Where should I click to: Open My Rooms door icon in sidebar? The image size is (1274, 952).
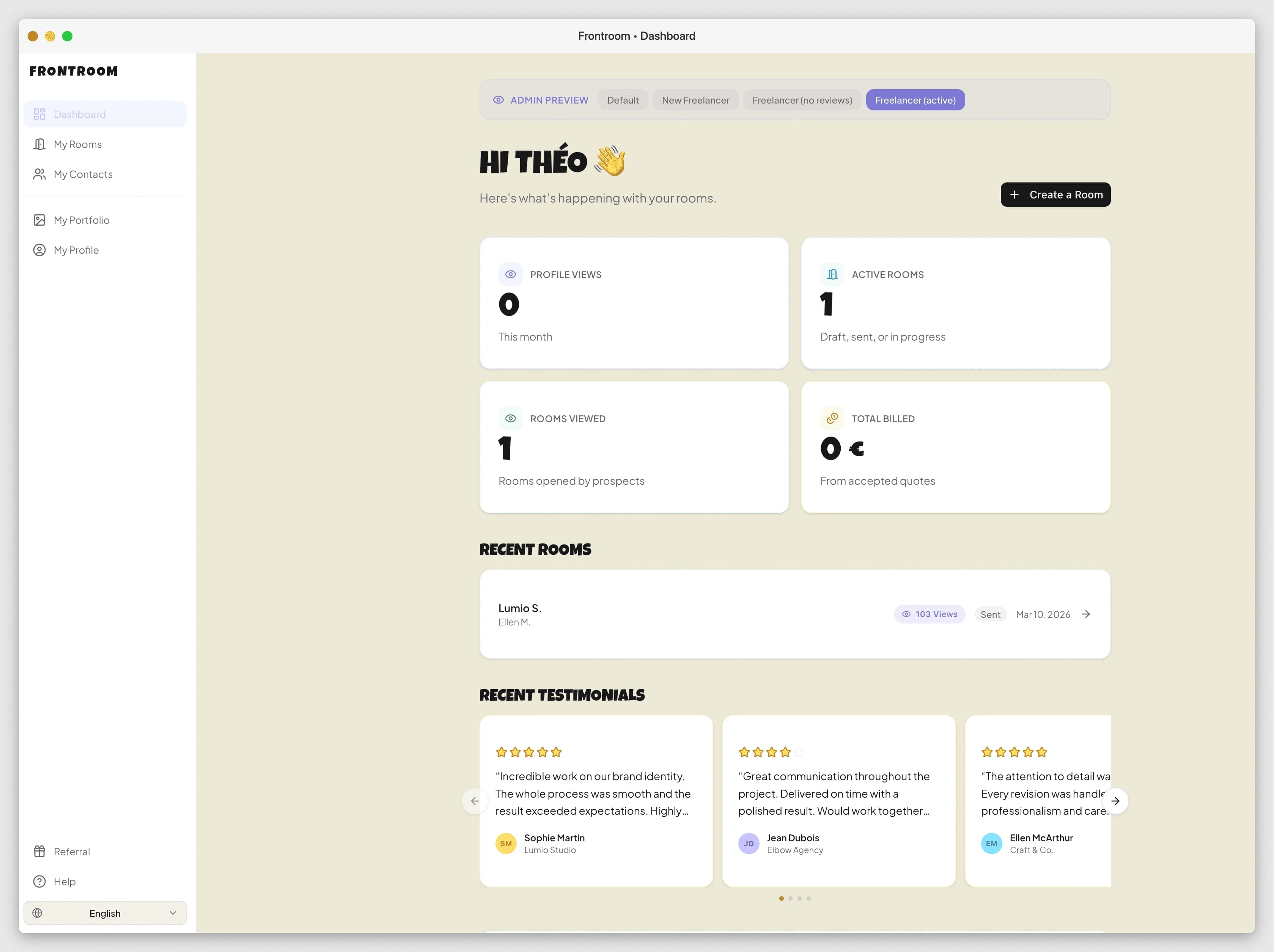[x=39, y=144]
